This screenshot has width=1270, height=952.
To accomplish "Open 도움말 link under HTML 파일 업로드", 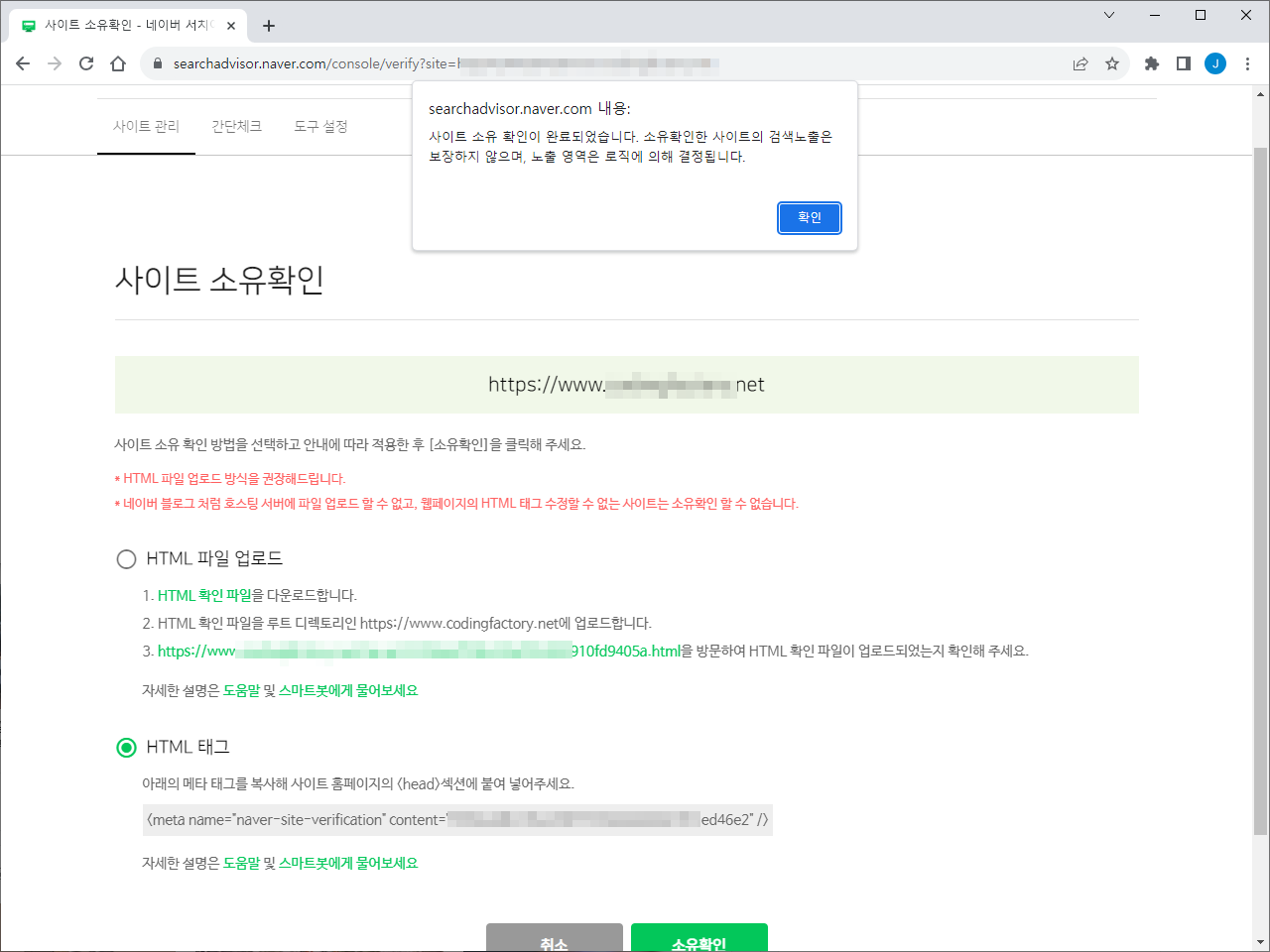I will tap(241, 691).
